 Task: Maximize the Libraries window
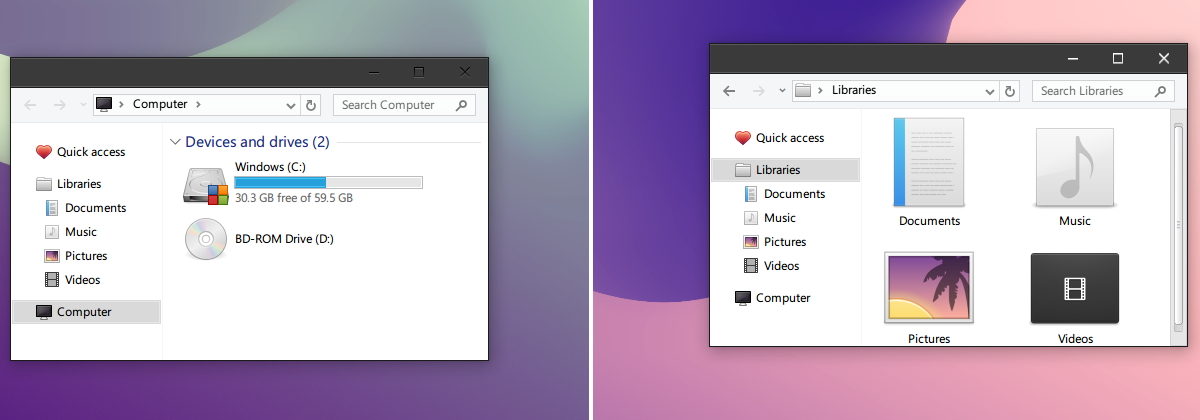[x=1118, y=58]
